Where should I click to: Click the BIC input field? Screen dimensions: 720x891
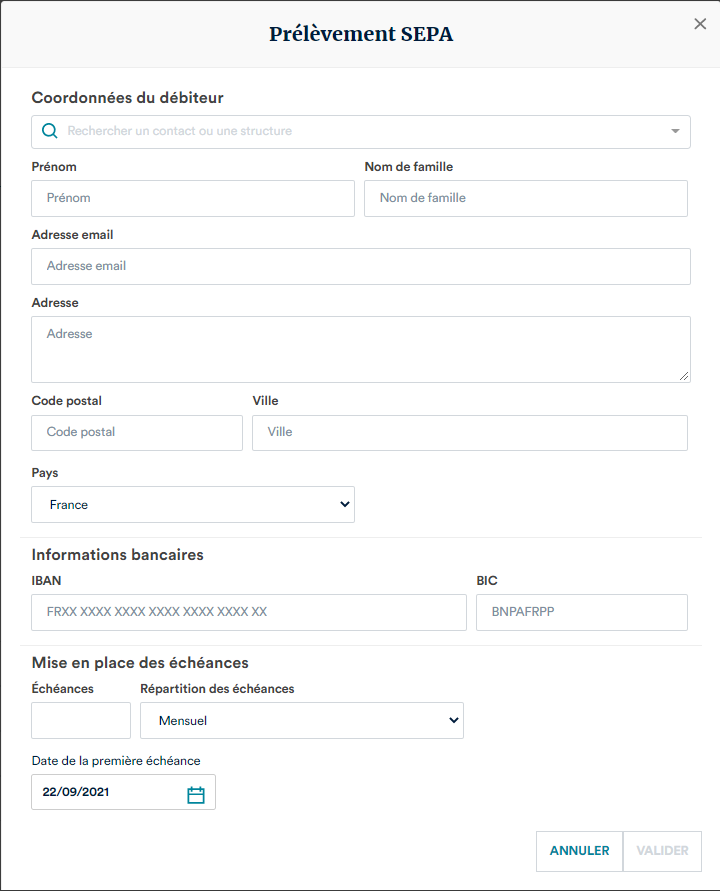pos(582,612)
